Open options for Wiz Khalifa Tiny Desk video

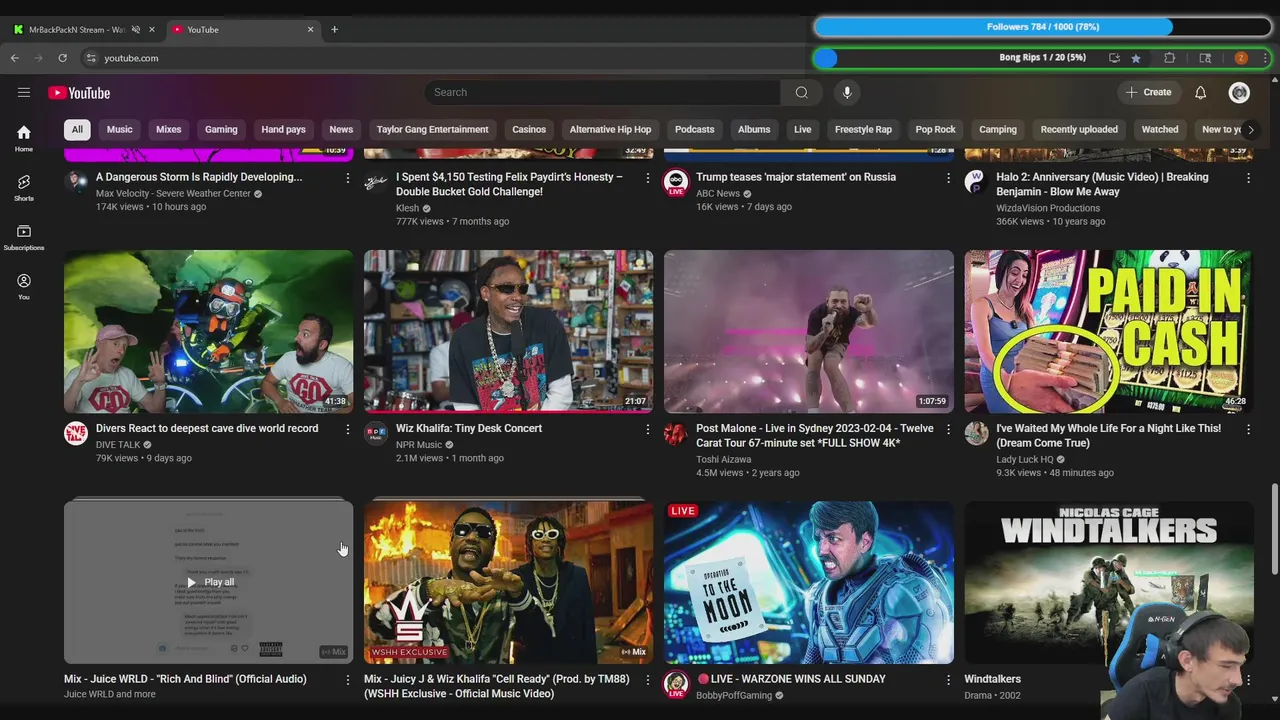click(648, 429)
